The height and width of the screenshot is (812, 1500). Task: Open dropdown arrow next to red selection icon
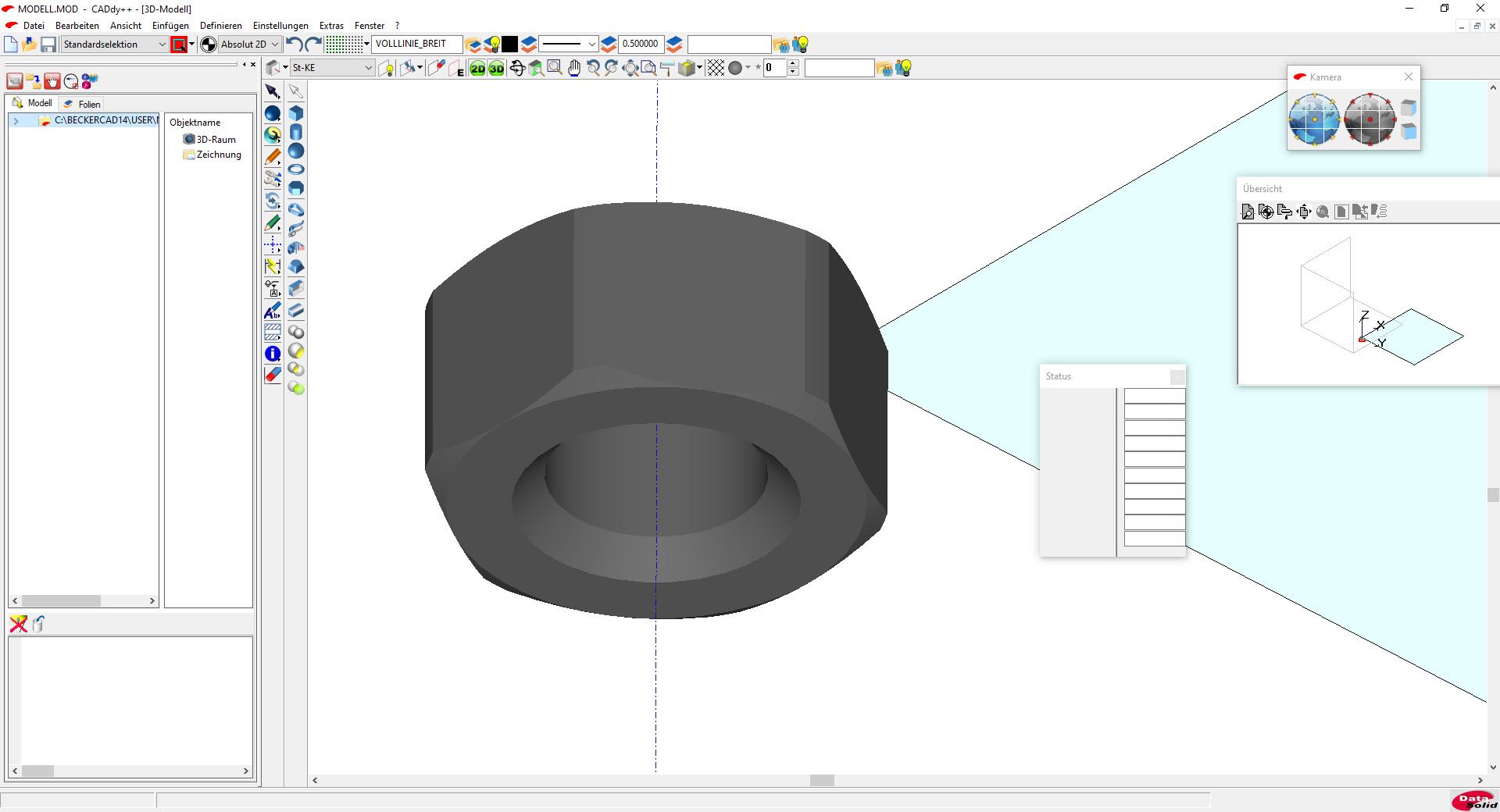tap(191, 45)
